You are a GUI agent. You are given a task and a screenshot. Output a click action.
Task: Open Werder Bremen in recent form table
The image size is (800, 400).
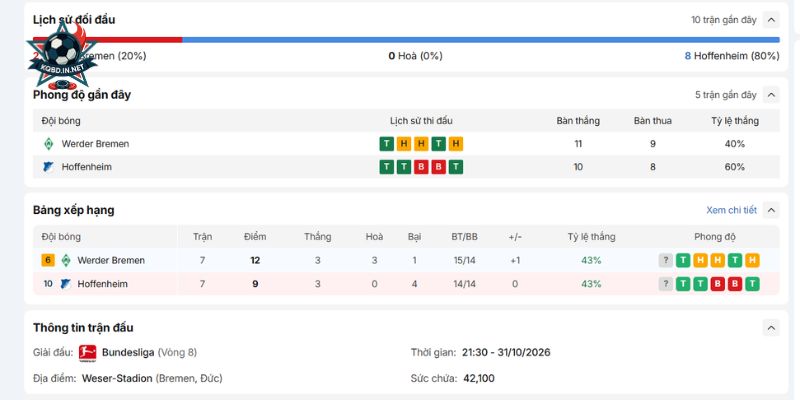pyautogui.click(x=95, y=144)
